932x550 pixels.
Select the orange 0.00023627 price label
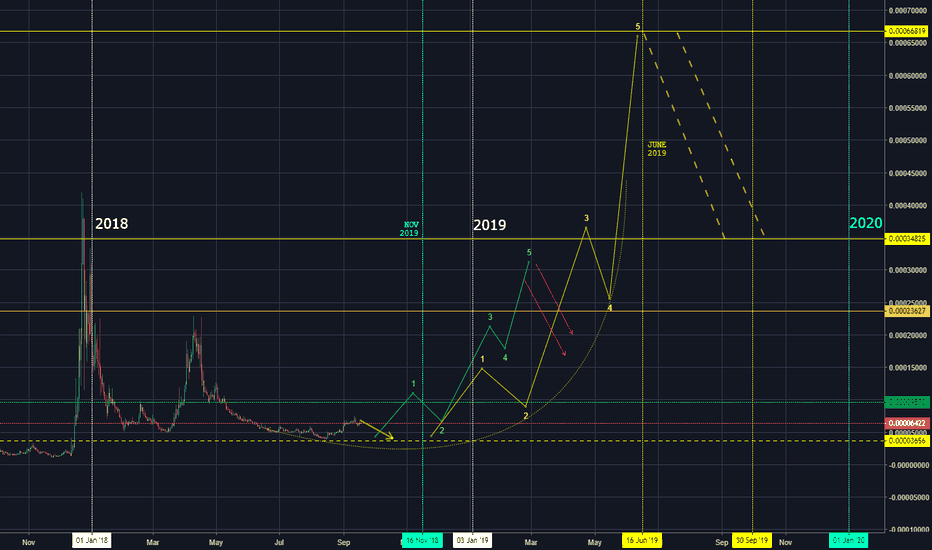(x=906, y=311)
